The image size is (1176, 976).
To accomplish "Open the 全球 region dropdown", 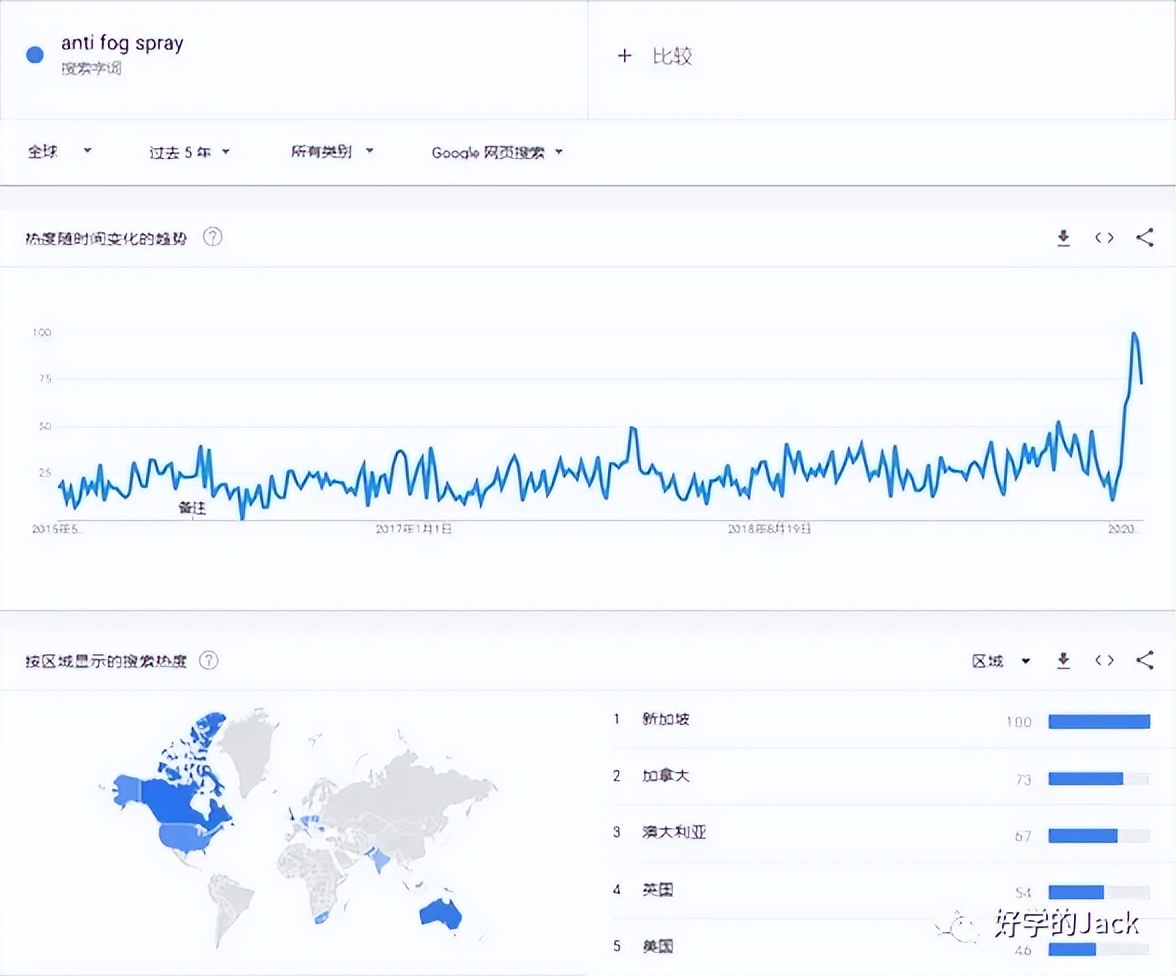I will (x=59, y=152).
